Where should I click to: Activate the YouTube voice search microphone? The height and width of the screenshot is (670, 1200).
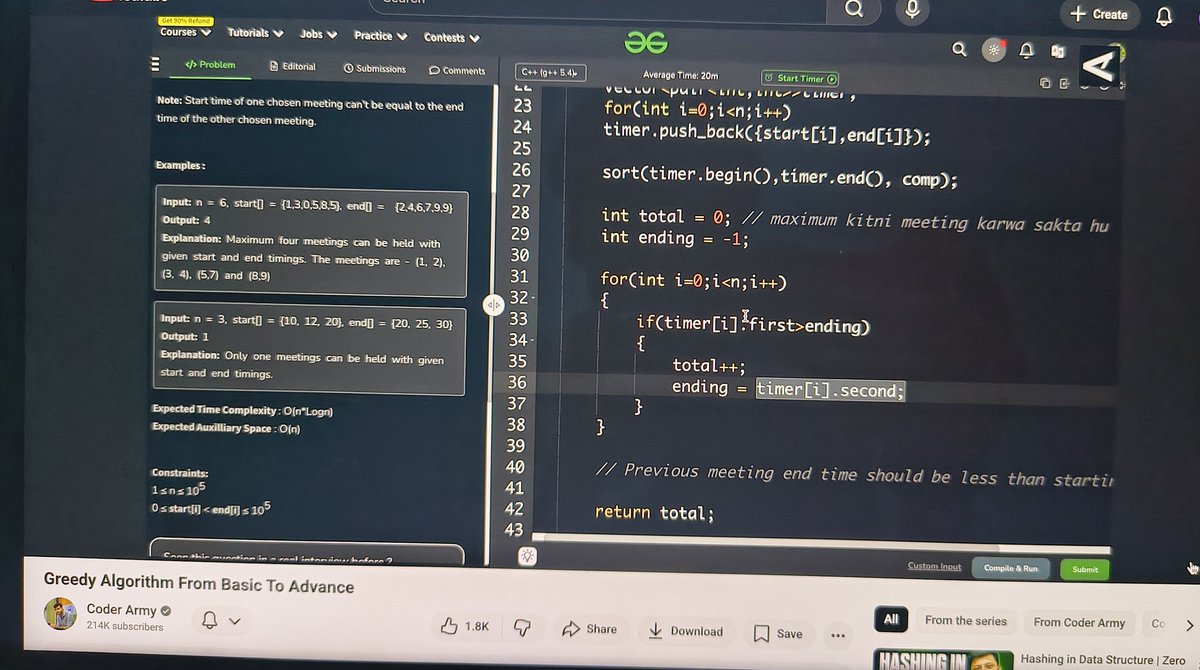[x=912, y=10]
